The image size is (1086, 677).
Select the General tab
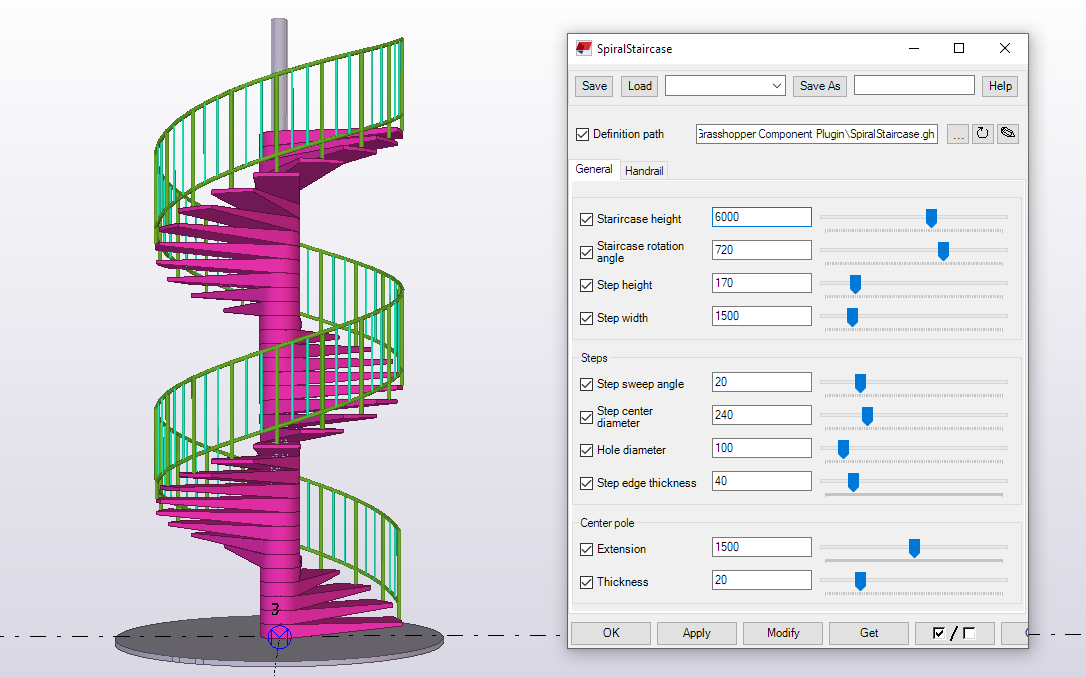click(x=594, y=170)
